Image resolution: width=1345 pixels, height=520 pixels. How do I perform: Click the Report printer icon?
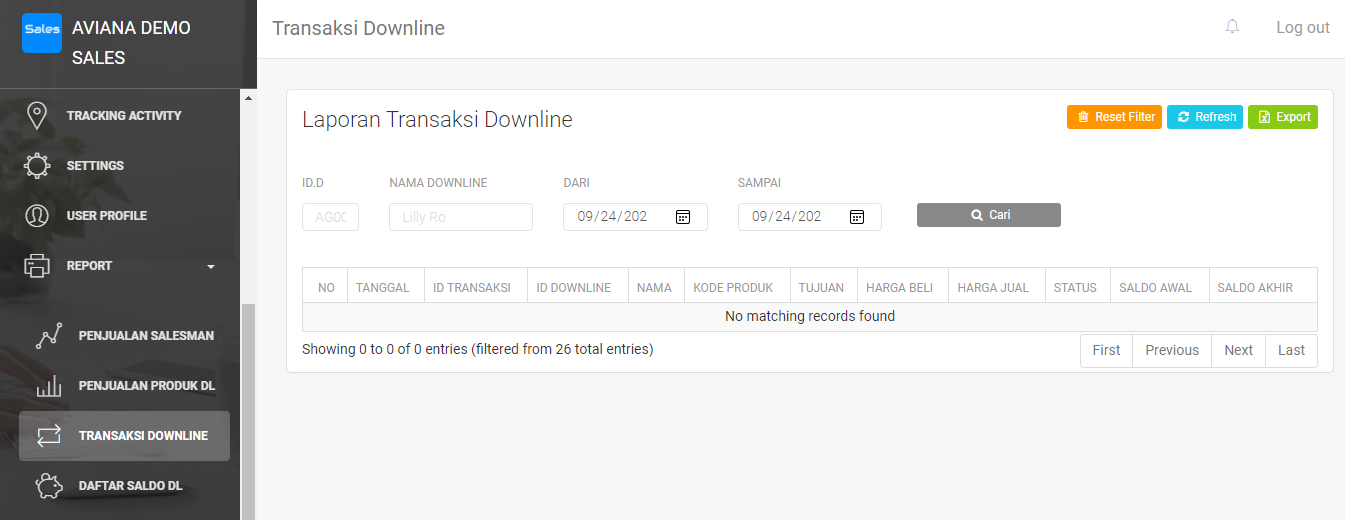point(37,266)
